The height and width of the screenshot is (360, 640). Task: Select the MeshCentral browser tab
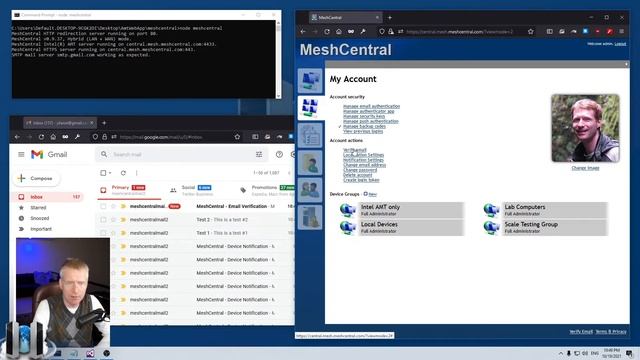click(345, 18)
